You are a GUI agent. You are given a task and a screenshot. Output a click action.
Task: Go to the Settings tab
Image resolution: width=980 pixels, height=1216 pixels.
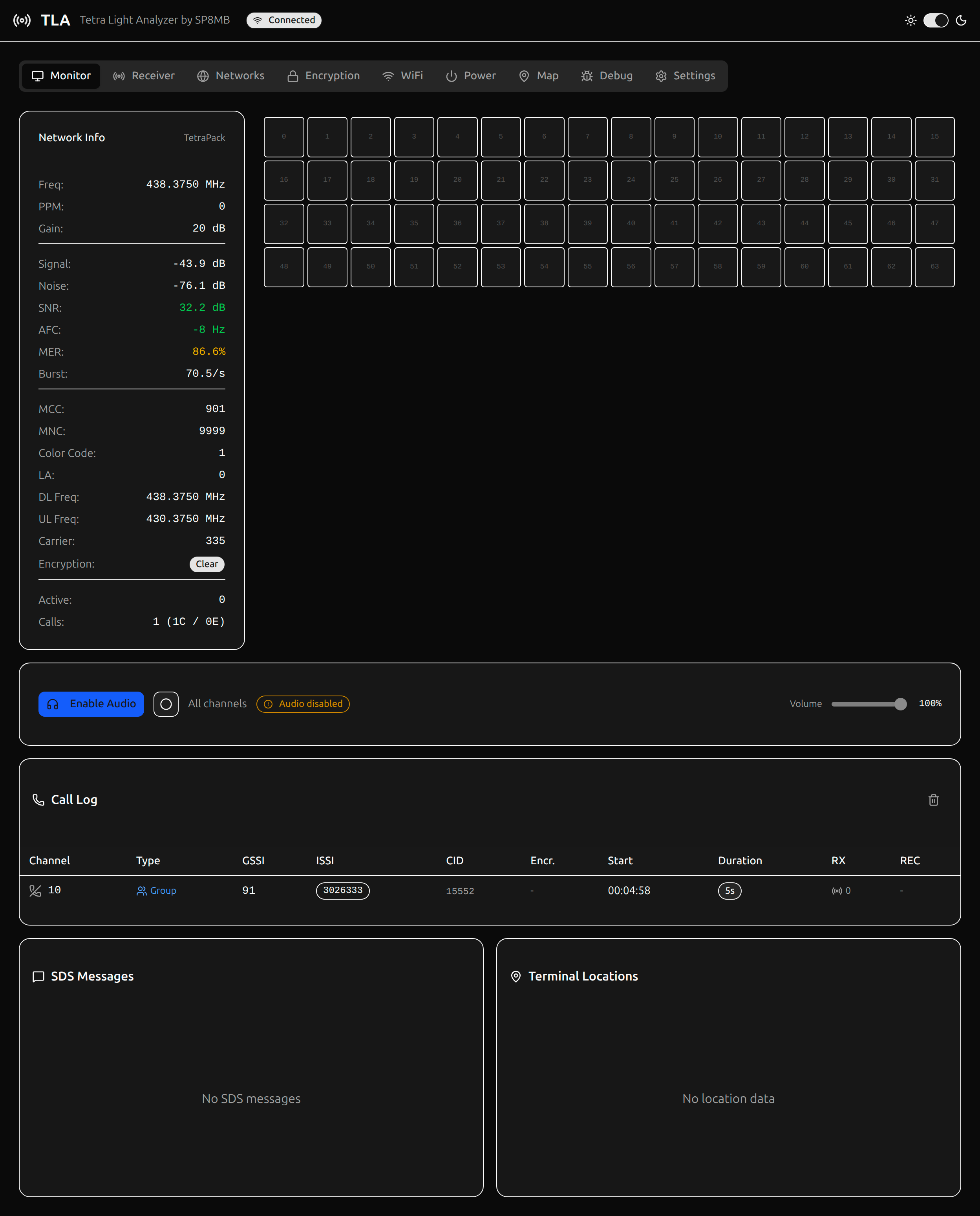[x=685, y=76]
